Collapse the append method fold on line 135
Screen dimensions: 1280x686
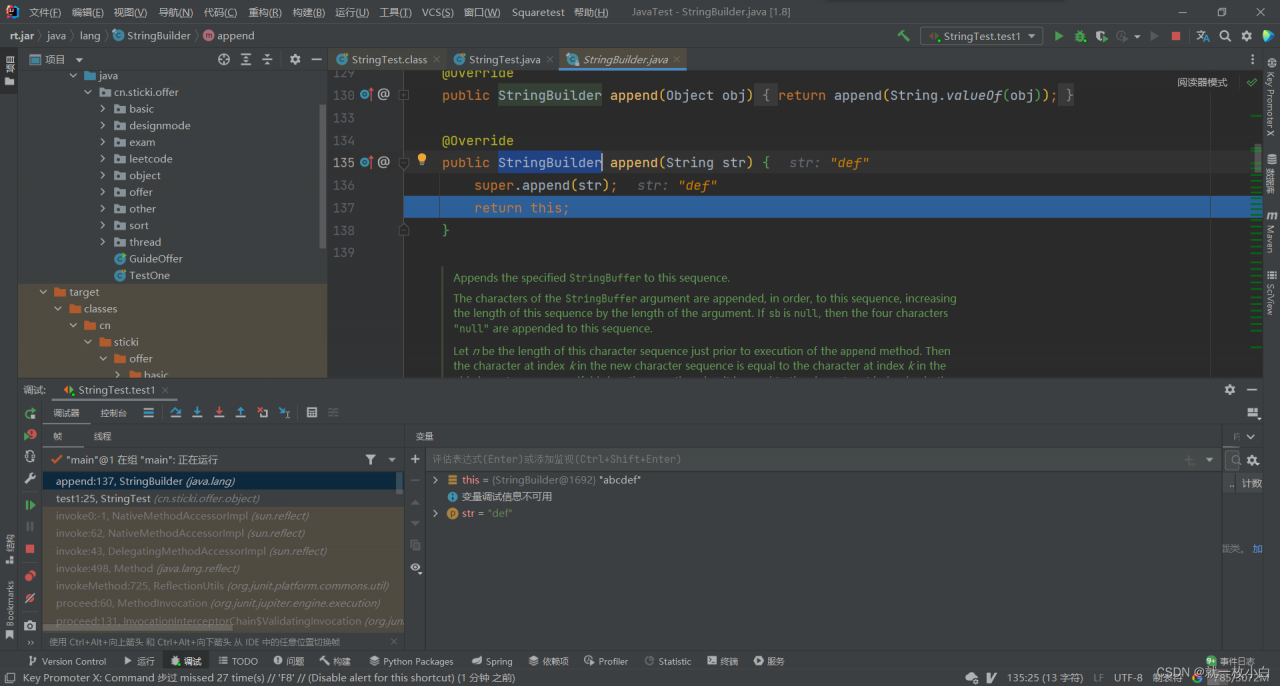pos(404,162)
